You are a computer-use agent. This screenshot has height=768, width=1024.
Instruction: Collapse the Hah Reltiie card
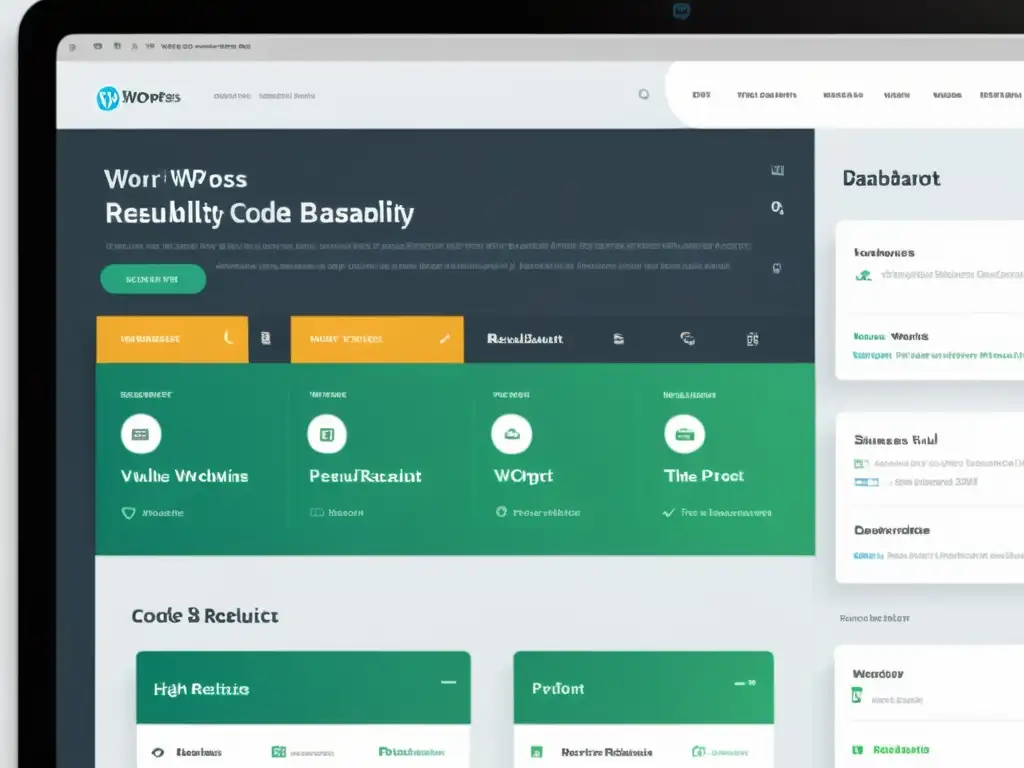[448, 682]
